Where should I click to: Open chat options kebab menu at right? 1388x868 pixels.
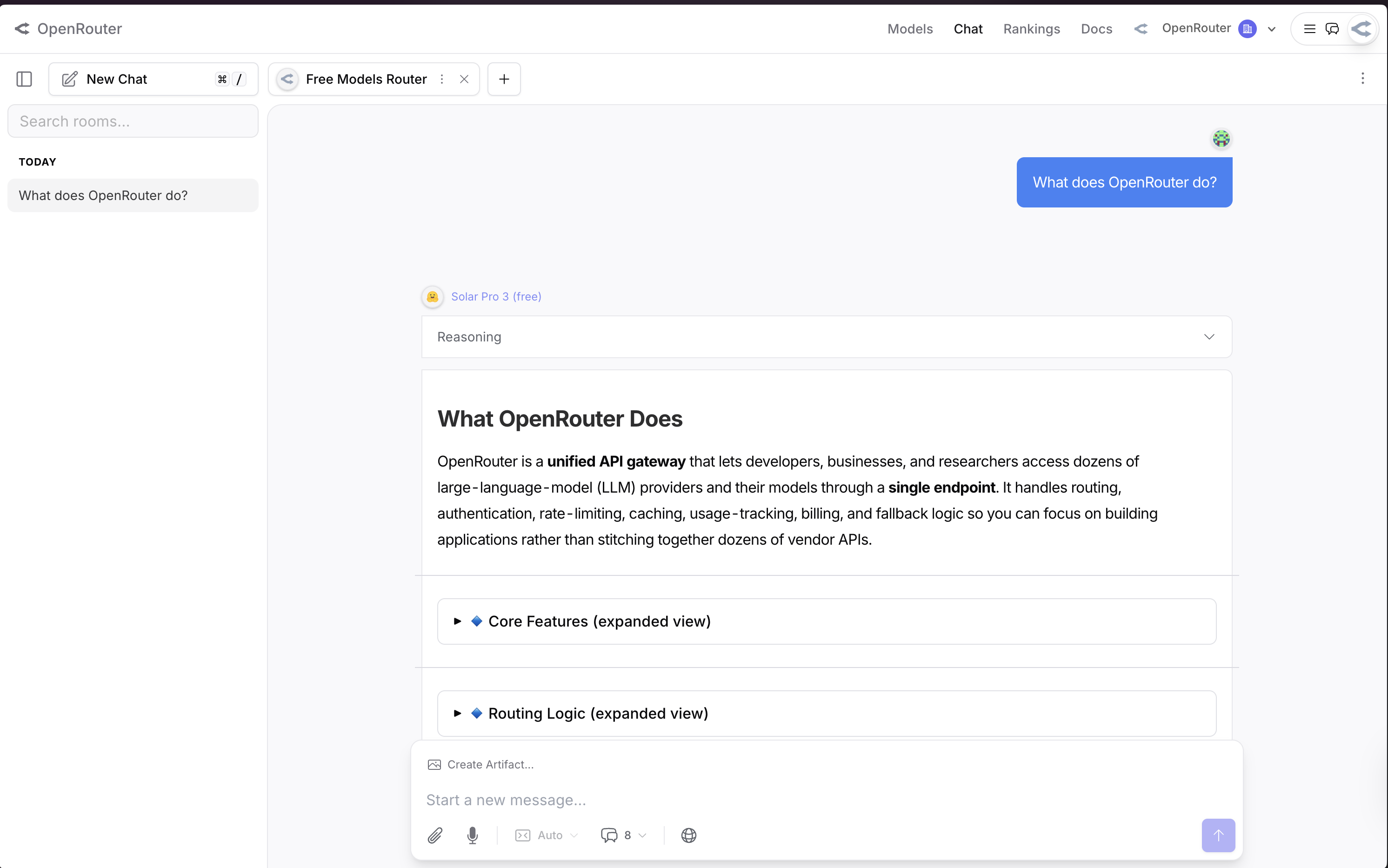click(x=1363, y=79)
